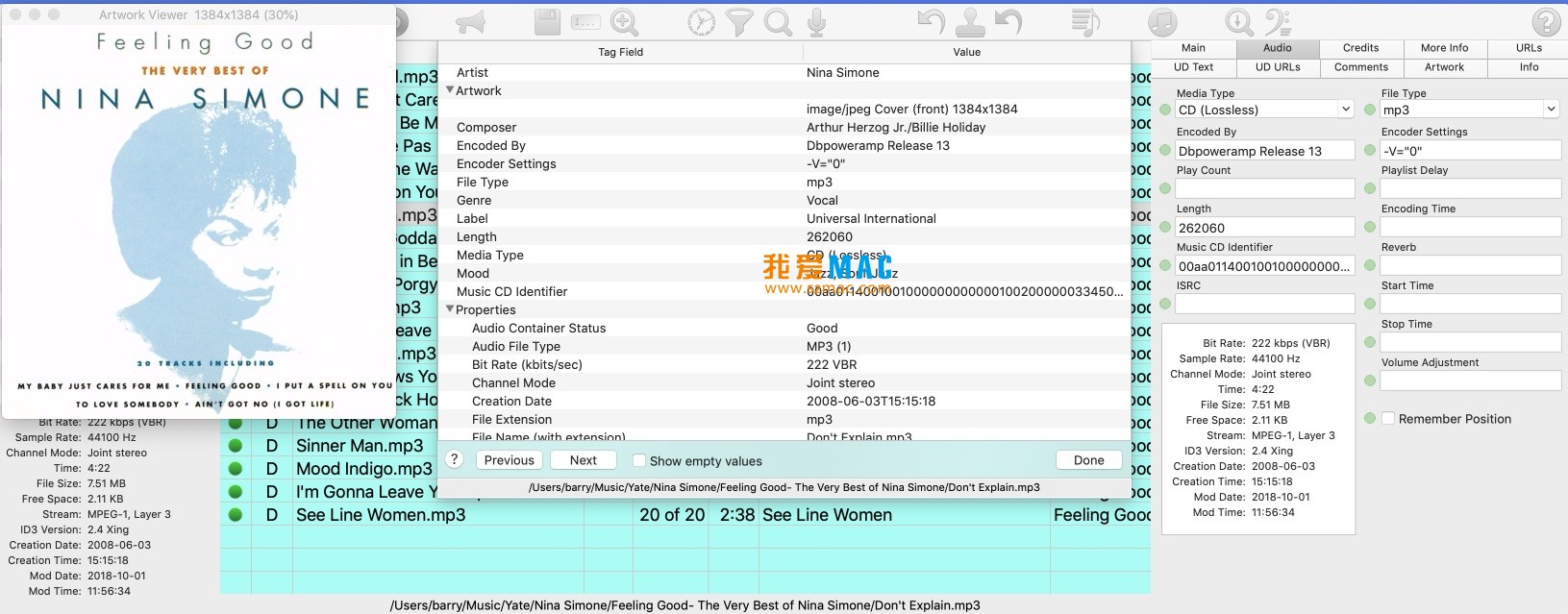
Task: Toggle the Show empty values checkbox
Action: click(x=638, y=460)
